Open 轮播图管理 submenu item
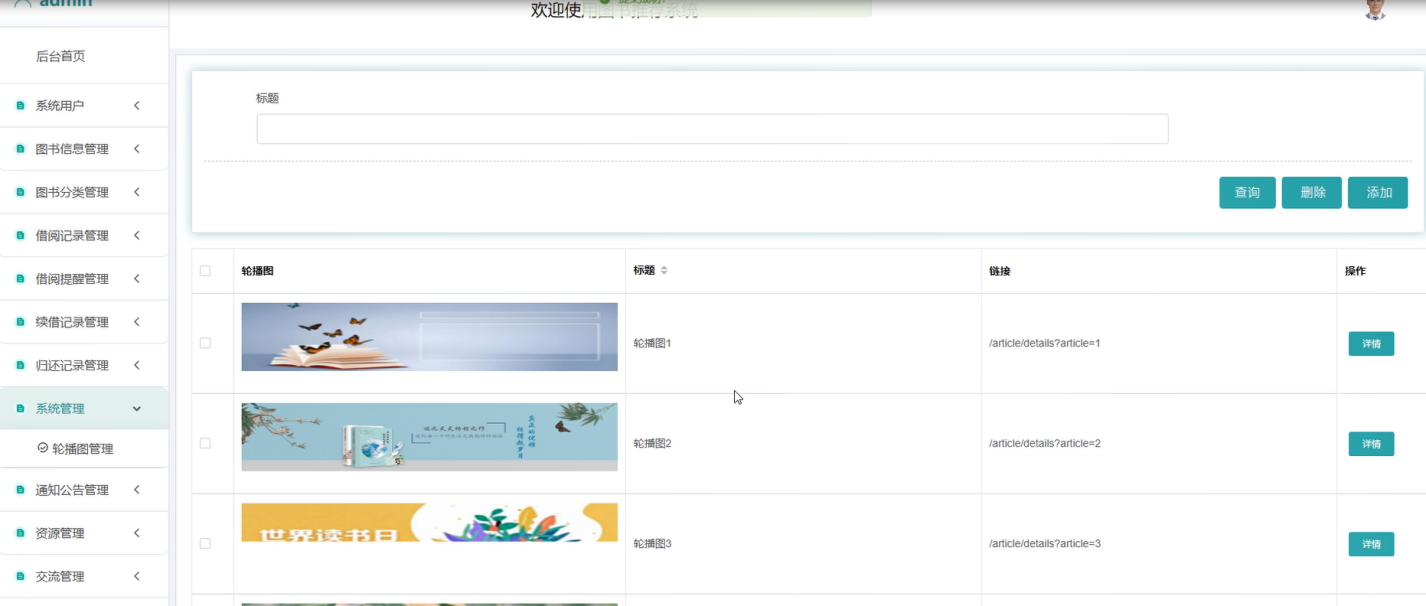The width and height of the screenshot is (1426, 606). click(82, 449)
